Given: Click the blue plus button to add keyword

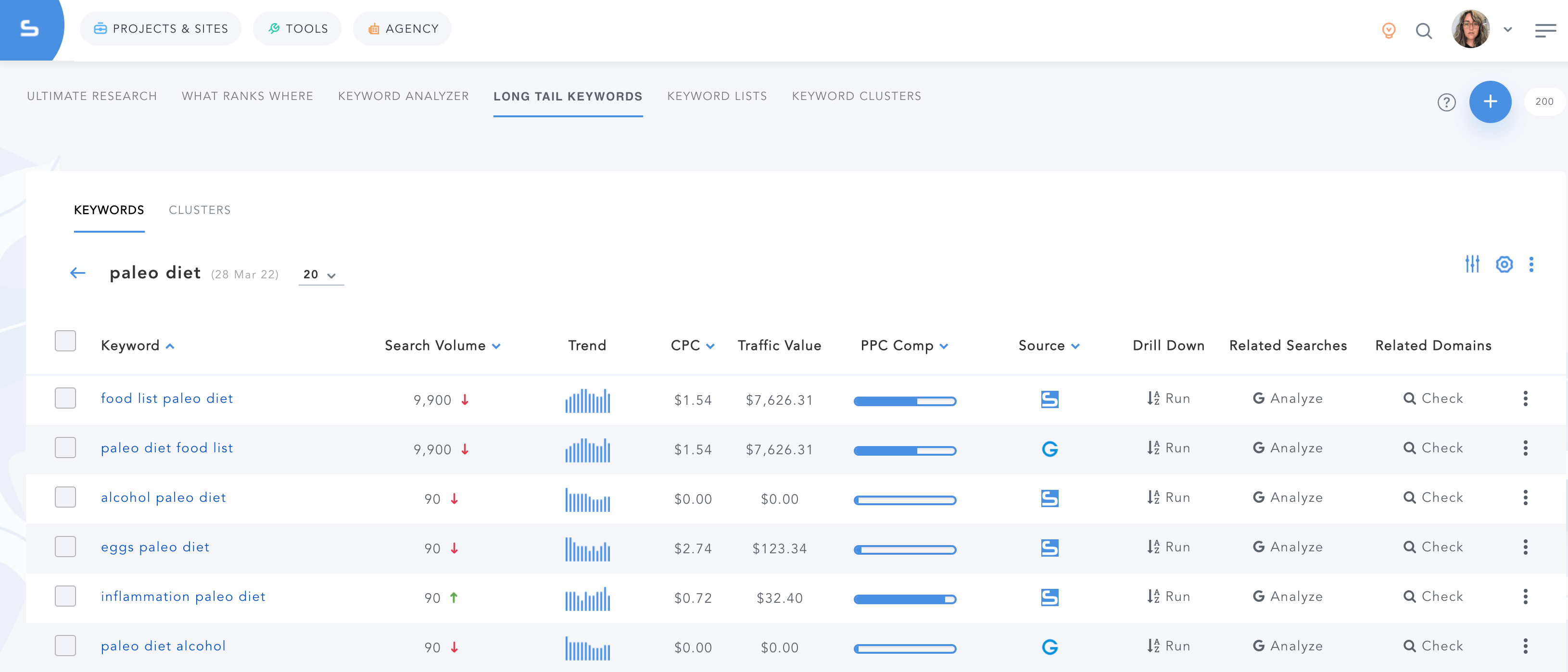Looking at the screenshot, I should (x=1489, y=101).
